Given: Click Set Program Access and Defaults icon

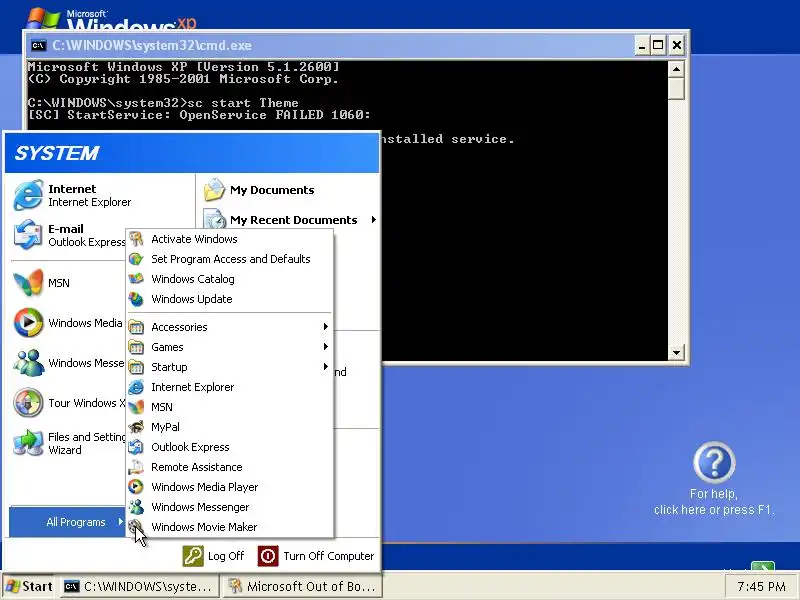Looking at the screenshot, I should (x=136, y=259).
